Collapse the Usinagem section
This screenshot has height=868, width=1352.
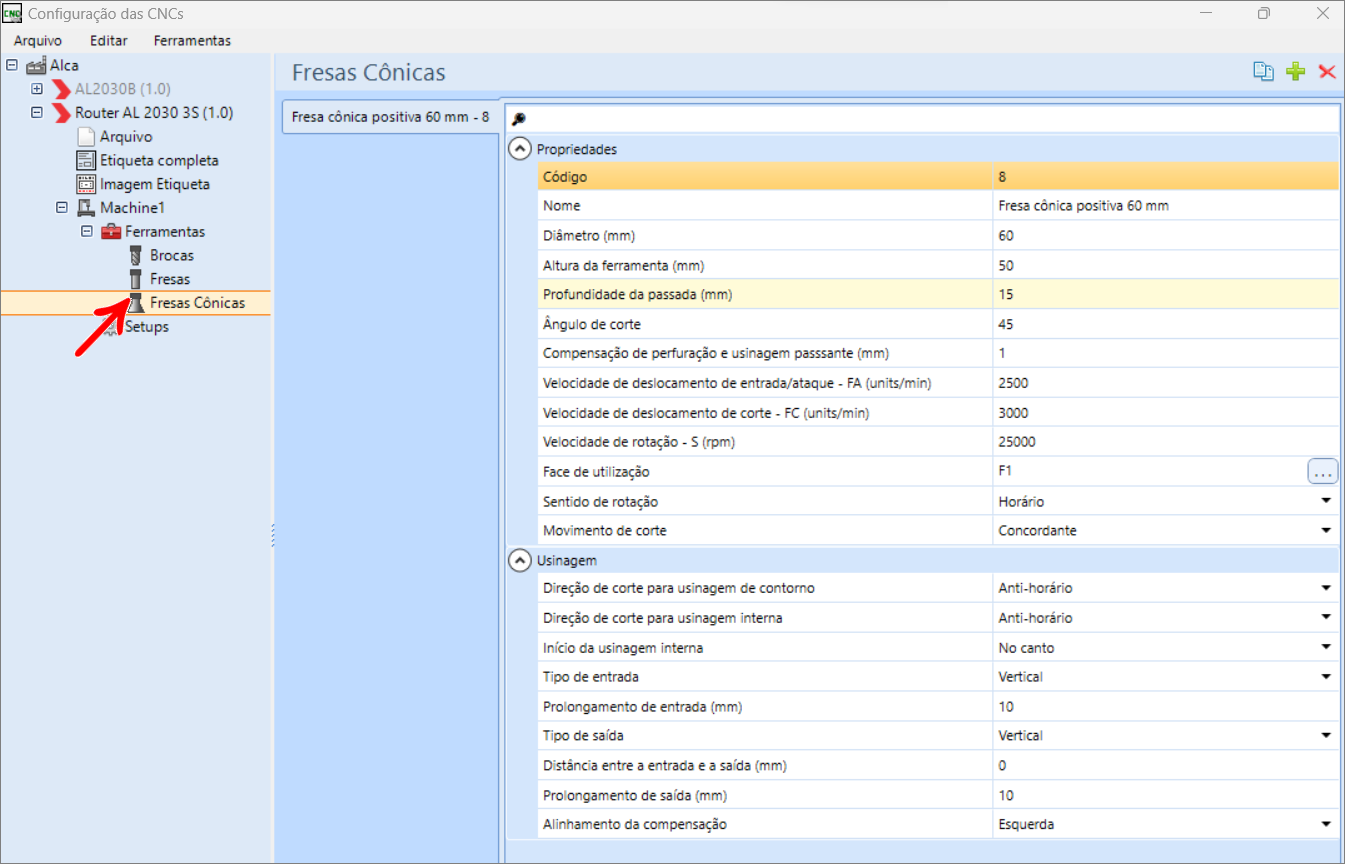519,560
